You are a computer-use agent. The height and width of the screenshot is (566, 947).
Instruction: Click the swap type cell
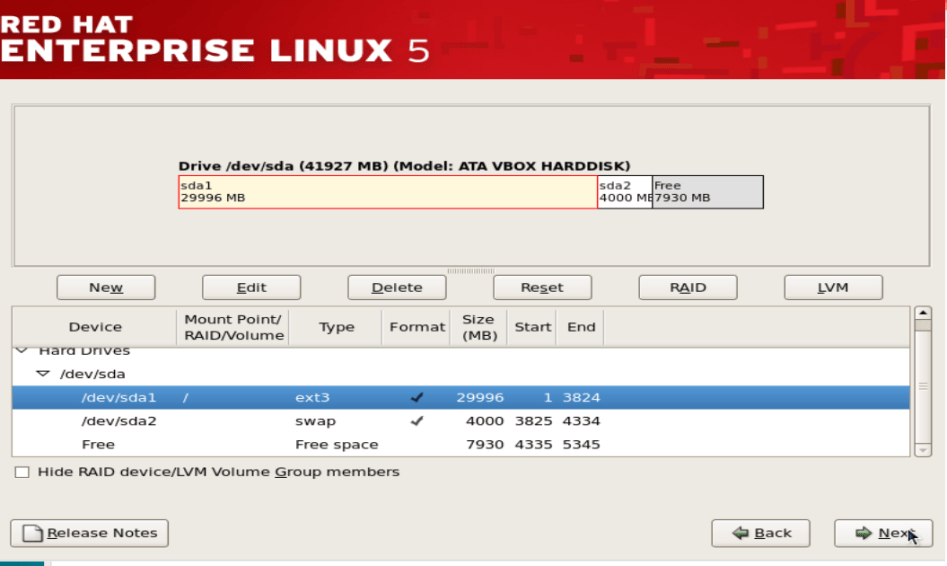[x=315, y=421]
